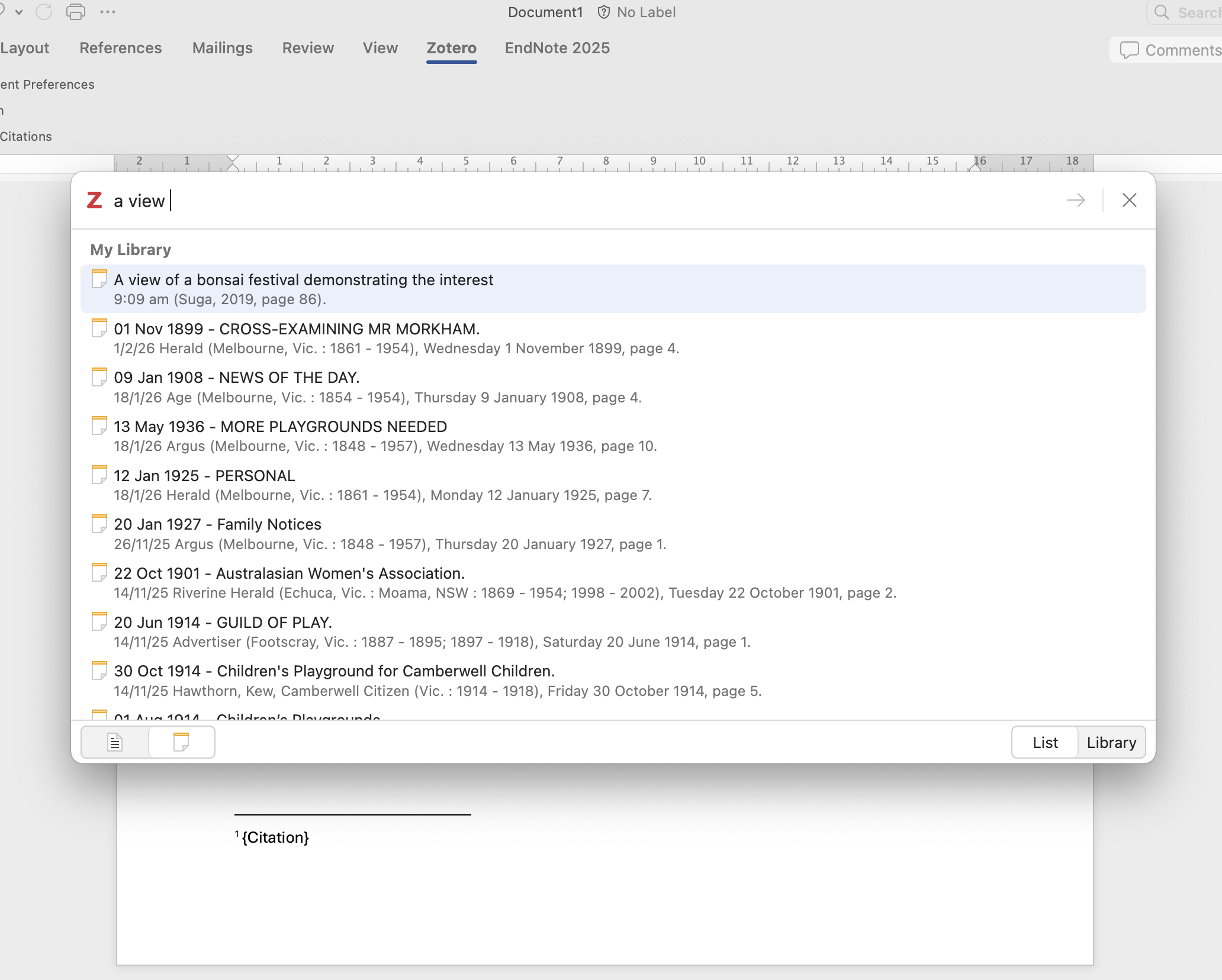Click note icon beside bonsai festival entry
The image size is (1222, 980).
pyautogui.click(x=99, y=279)
